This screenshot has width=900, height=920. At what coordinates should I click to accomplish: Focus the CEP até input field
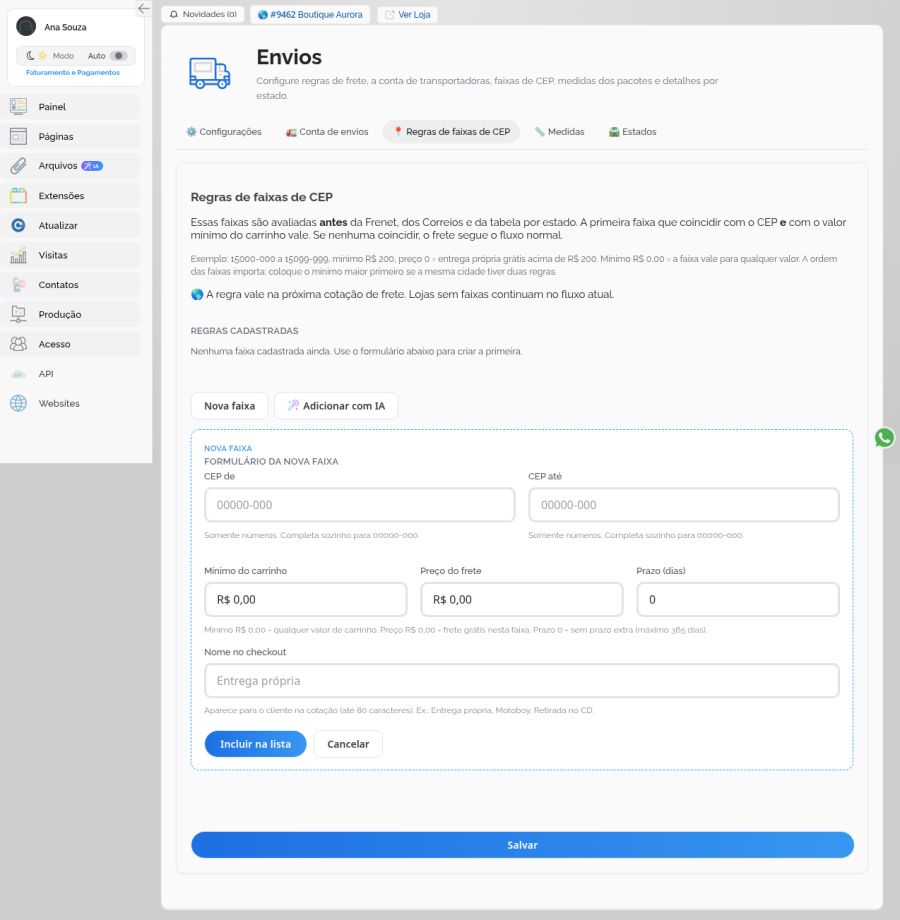tap(684, 505)
